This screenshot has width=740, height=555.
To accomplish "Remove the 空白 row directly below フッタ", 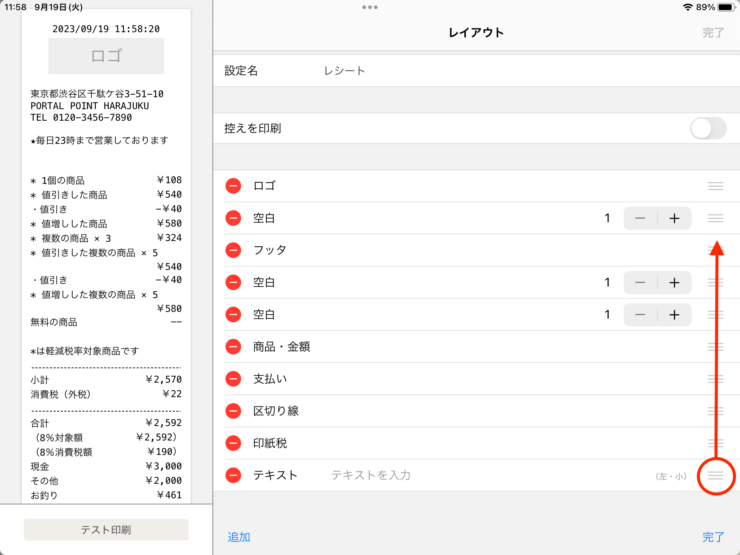I will [233, 282].
